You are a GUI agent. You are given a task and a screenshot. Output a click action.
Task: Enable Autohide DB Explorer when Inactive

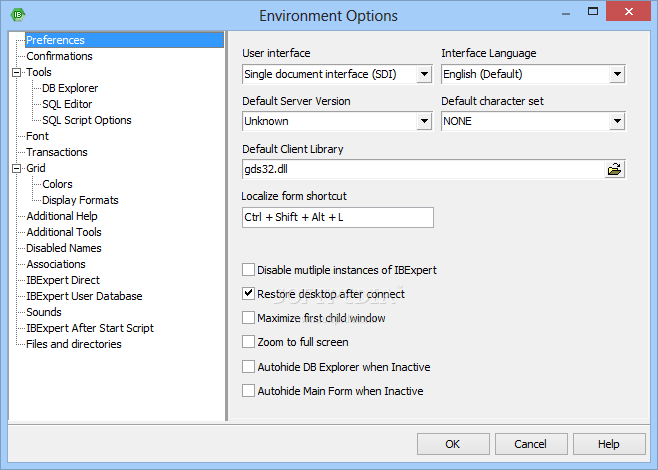pyautogui.click(x=248, y=367)
